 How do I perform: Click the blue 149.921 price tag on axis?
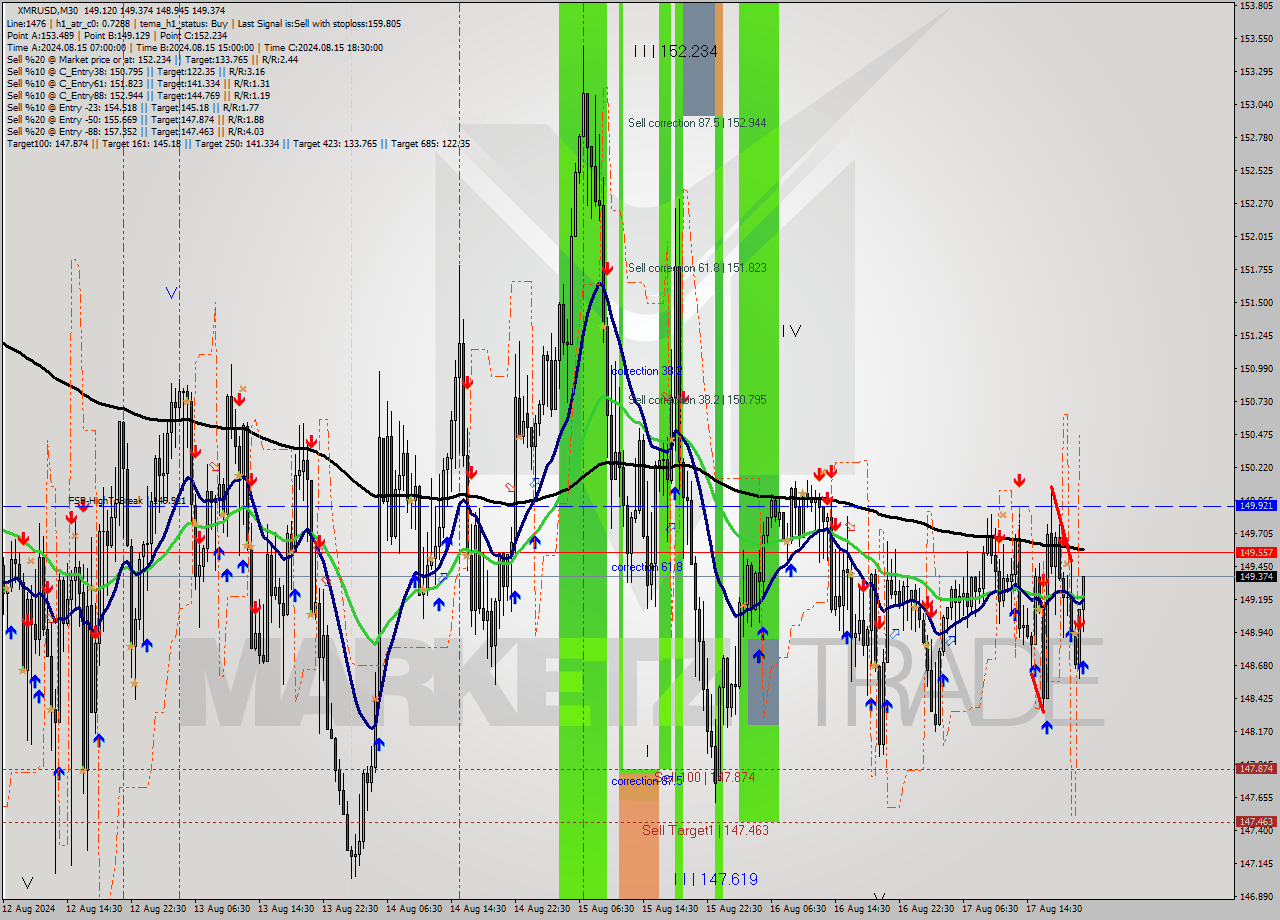[x=1256, y=506]
